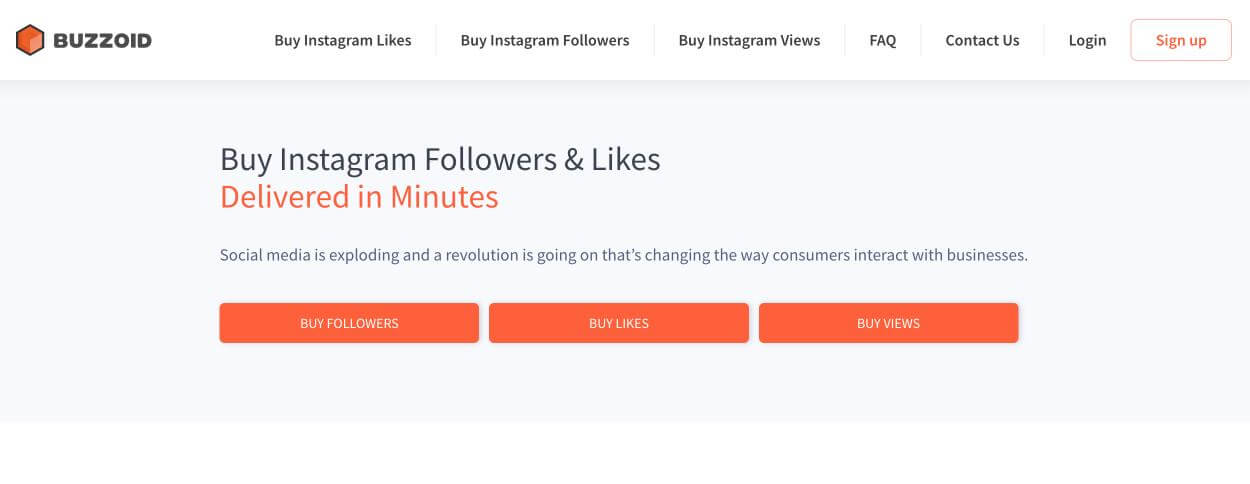This screenshot has height=484, width=1250.
Task: Click the orange Delivered in Minutes text
Action: 359,196
